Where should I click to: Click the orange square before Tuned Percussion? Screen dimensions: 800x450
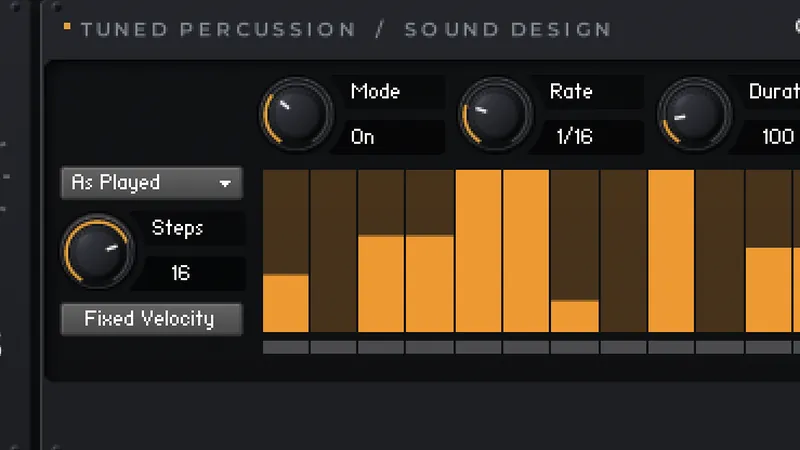[x=67, y=26]
